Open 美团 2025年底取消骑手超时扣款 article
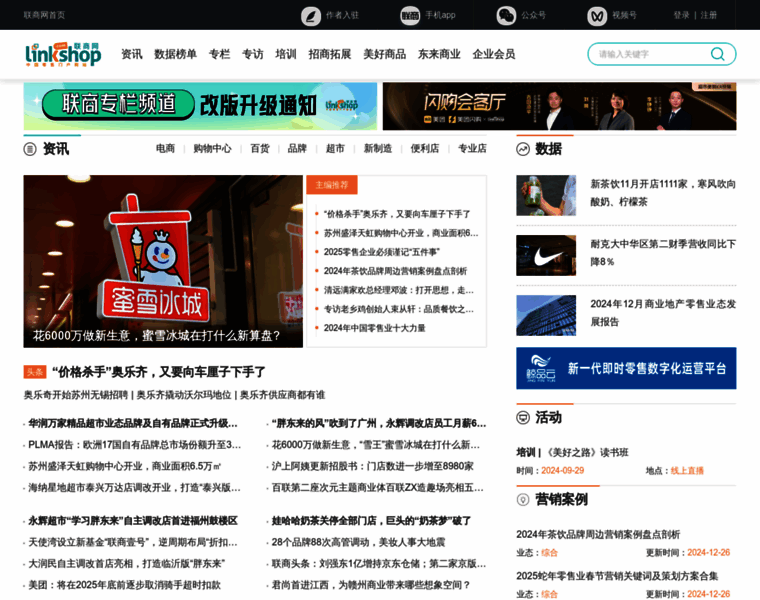The height and width of the screenshot is (600, 760). 125,584
